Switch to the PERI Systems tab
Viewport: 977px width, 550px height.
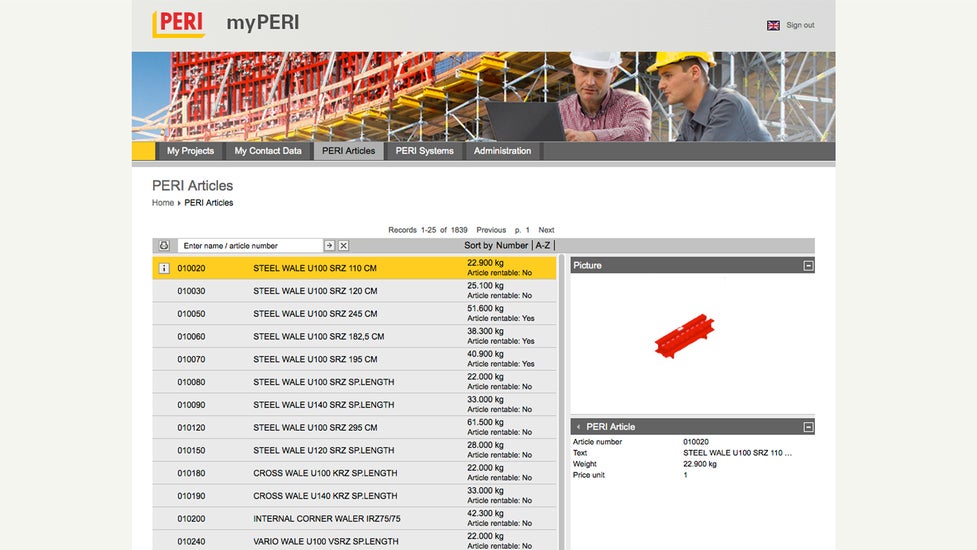coord(424,151)
